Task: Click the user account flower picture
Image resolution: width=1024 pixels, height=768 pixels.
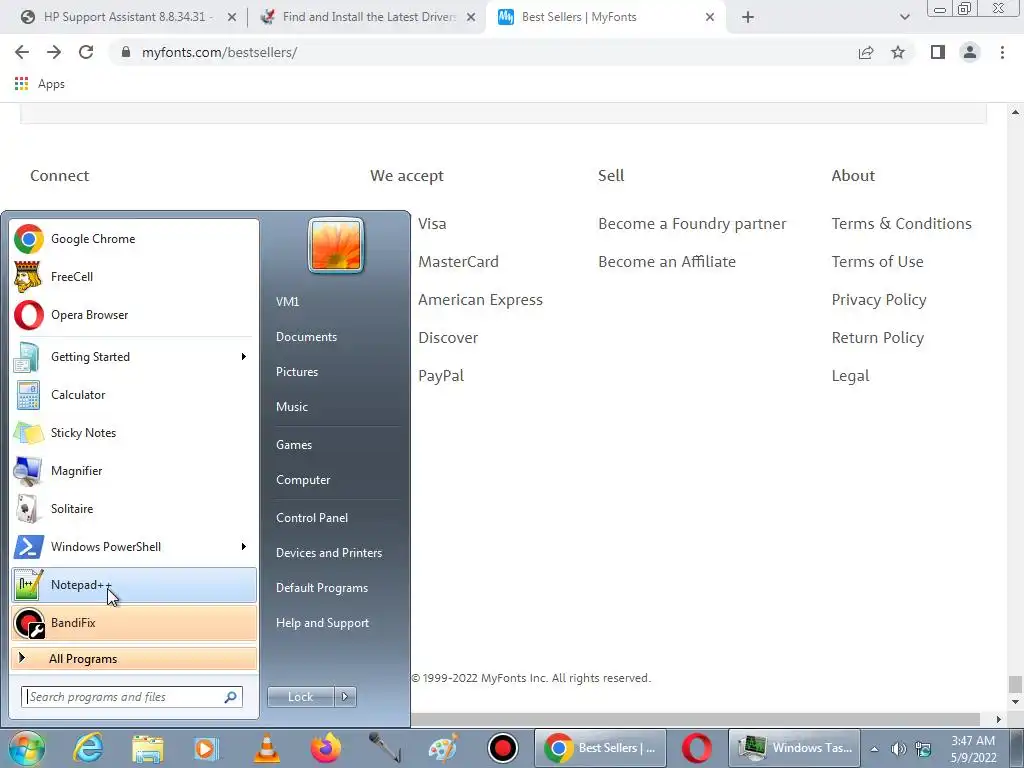Action: 336,245
